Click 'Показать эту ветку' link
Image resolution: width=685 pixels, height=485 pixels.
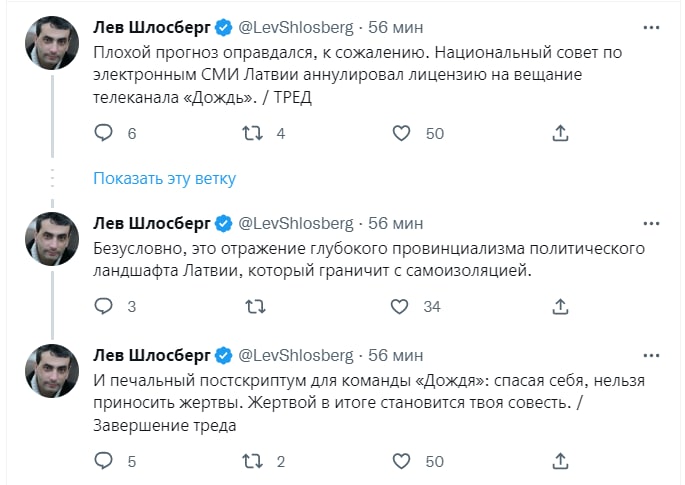tap(165, 178)
